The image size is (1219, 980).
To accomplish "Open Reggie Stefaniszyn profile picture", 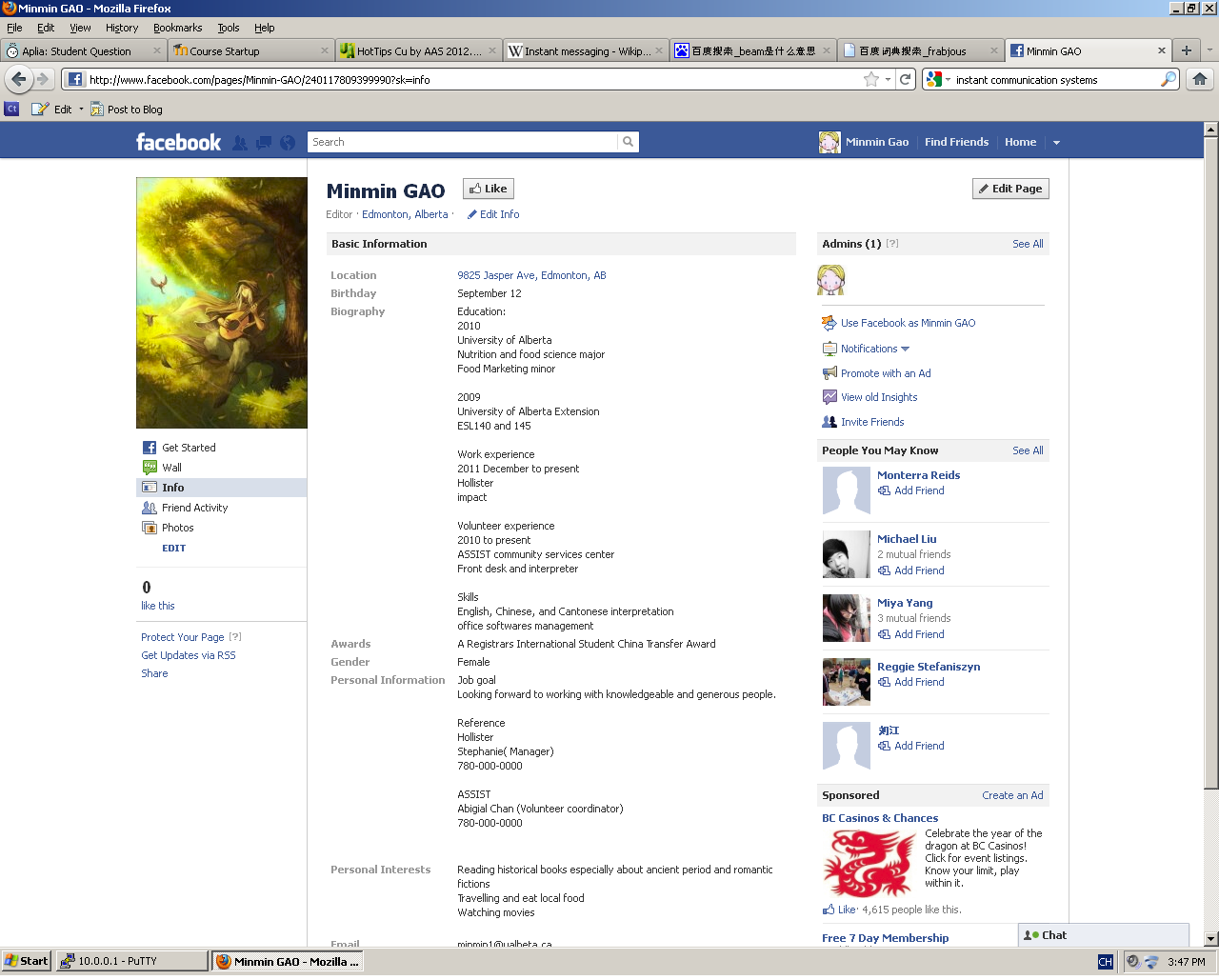I will (x=846, y=682).
